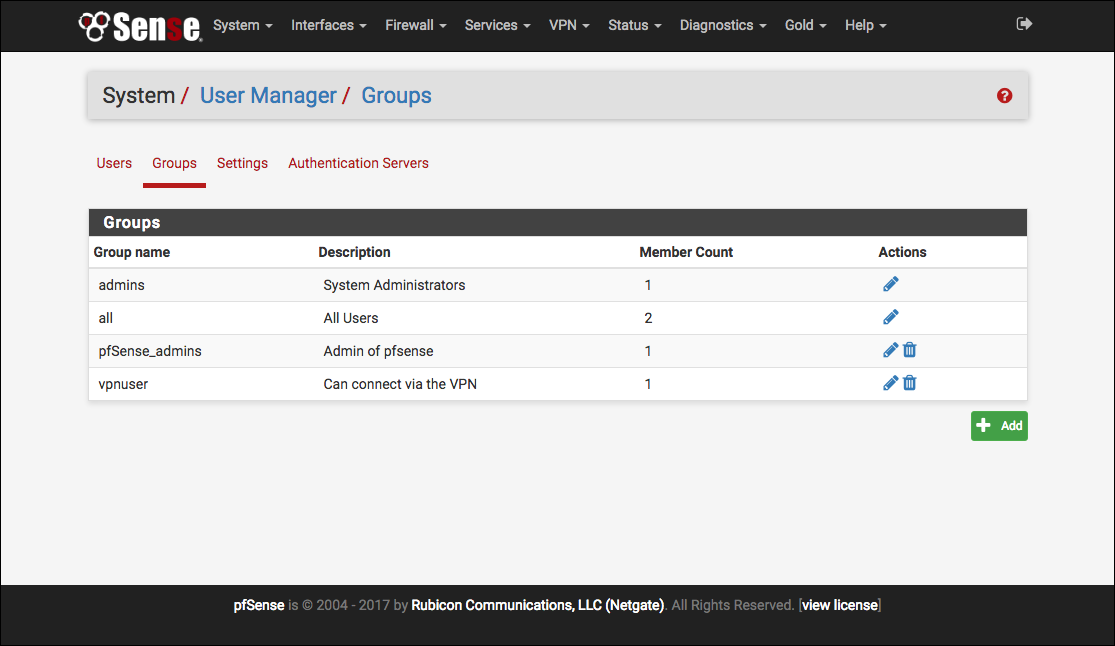Image resolution: width=1115 pixels, height=646 pixels.
Task: Switch to the Settings tab
Action: (x=242, y=163)
